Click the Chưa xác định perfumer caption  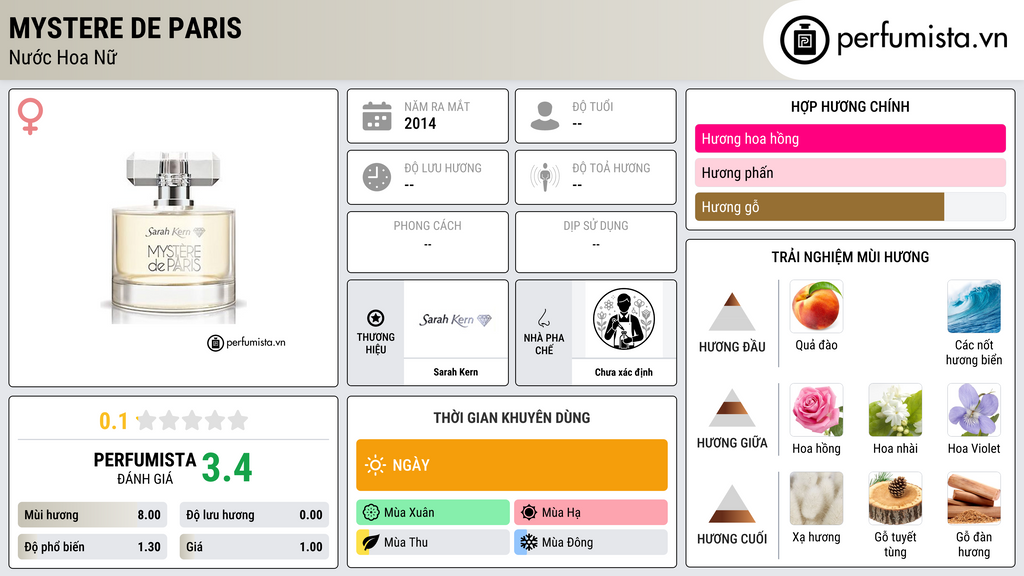tap(624, 372)
